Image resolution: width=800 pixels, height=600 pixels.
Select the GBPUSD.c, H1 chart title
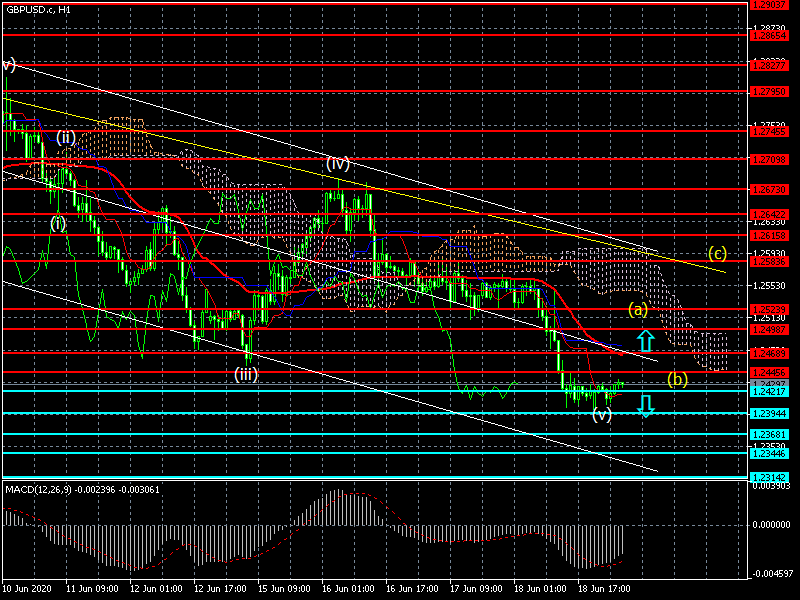click(x=38, y=10)
